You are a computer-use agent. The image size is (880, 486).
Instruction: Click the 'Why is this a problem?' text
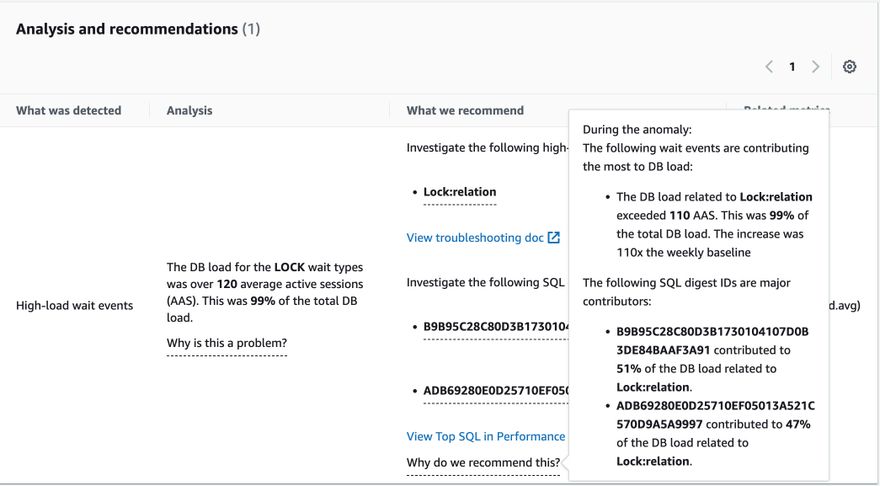pyautogui.click(x=227, y=343)
